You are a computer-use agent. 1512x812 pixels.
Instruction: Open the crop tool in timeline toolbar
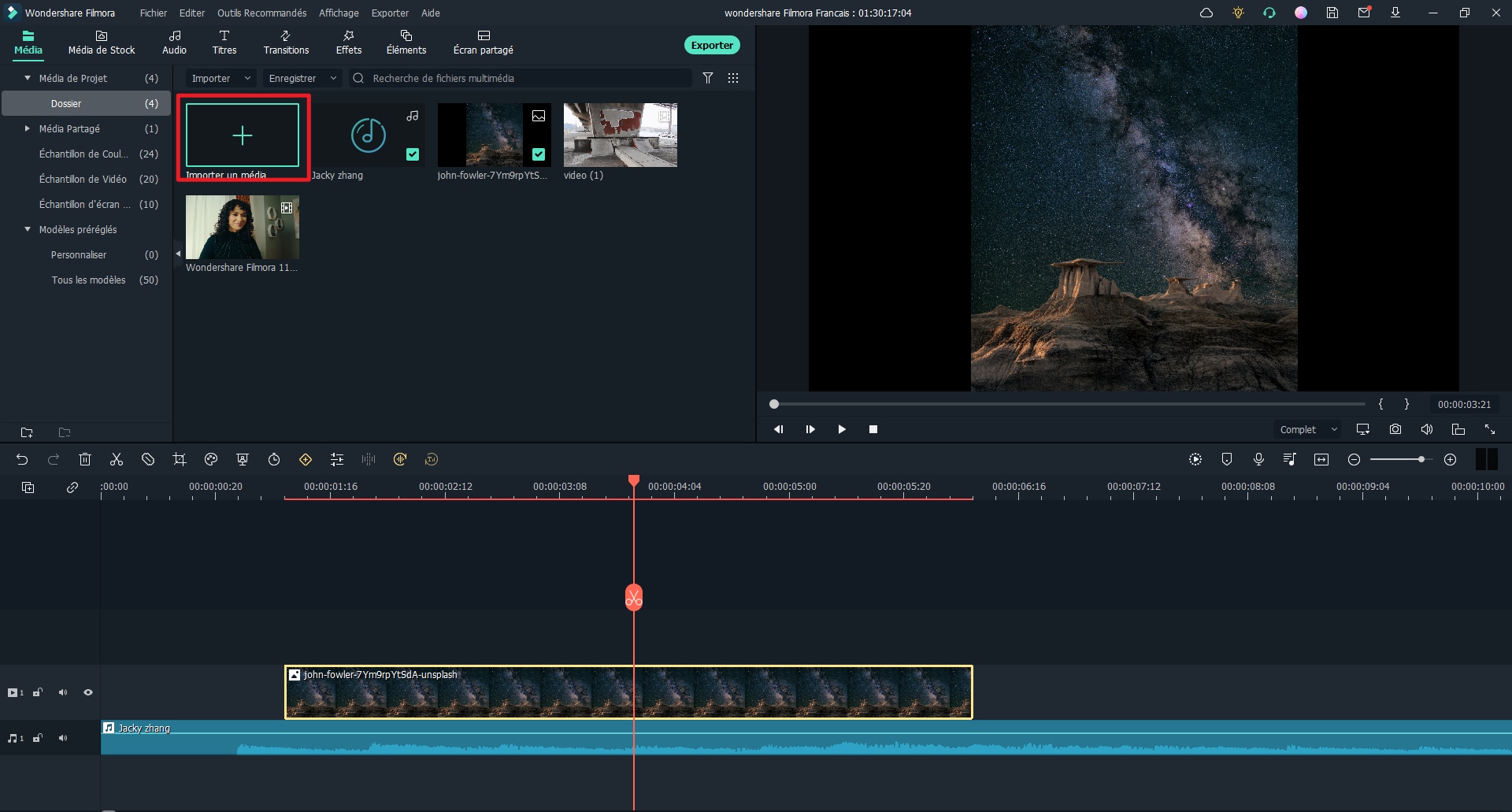180,459
